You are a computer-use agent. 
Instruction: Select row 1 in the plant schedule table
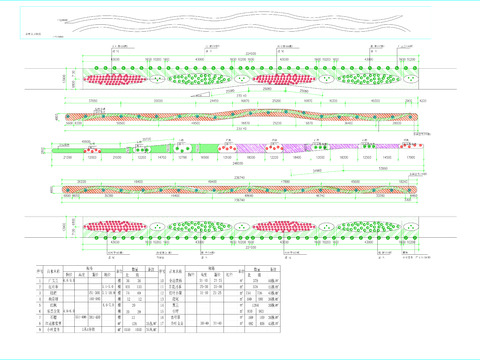[x=97, y=281]
